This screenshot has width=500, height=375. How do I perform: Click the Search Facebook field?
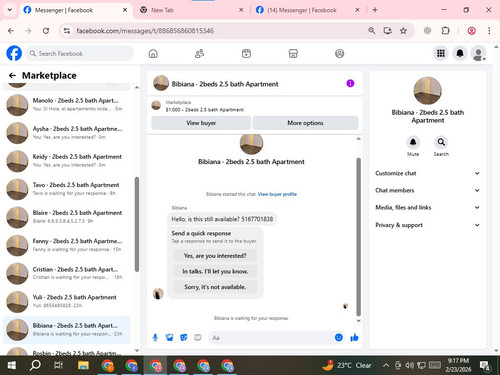[80, 53]
